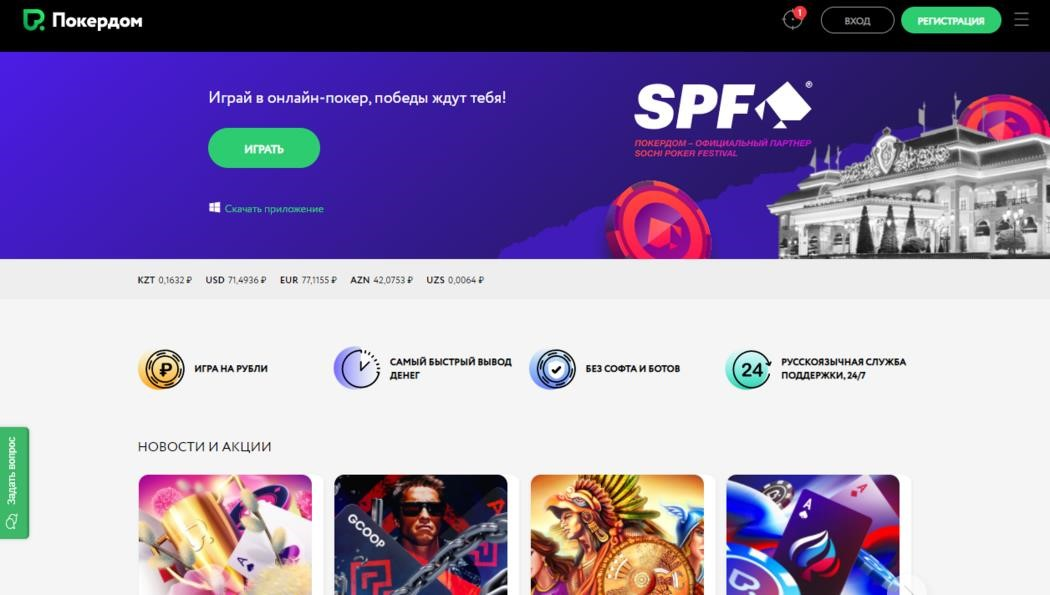Click the Windows icon next to download link
Viewport: 1050px width, 595px height.
(214, 207)
